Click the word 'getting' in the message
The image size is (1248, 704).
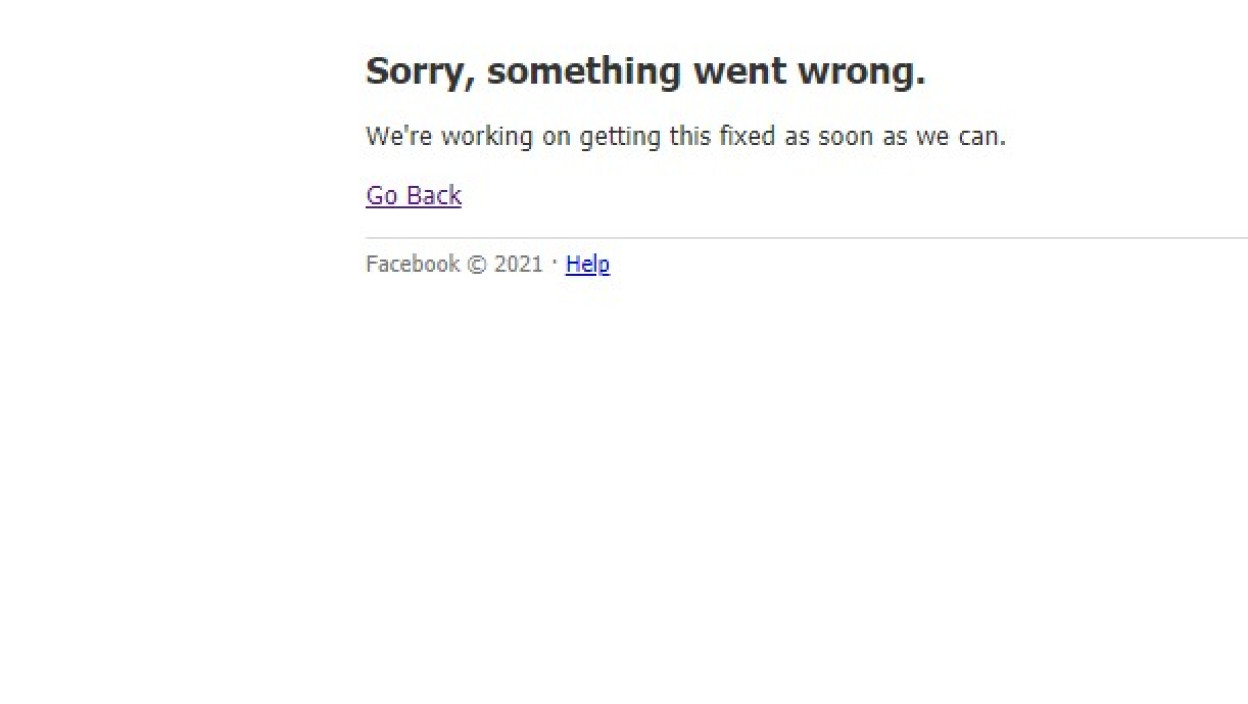pos(620,138)
